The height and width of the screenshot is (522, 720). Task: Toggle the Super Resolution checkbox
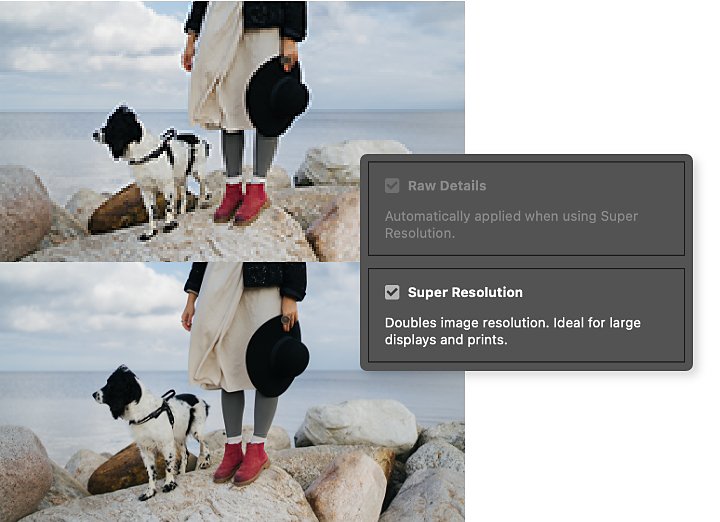pos(392,292)
